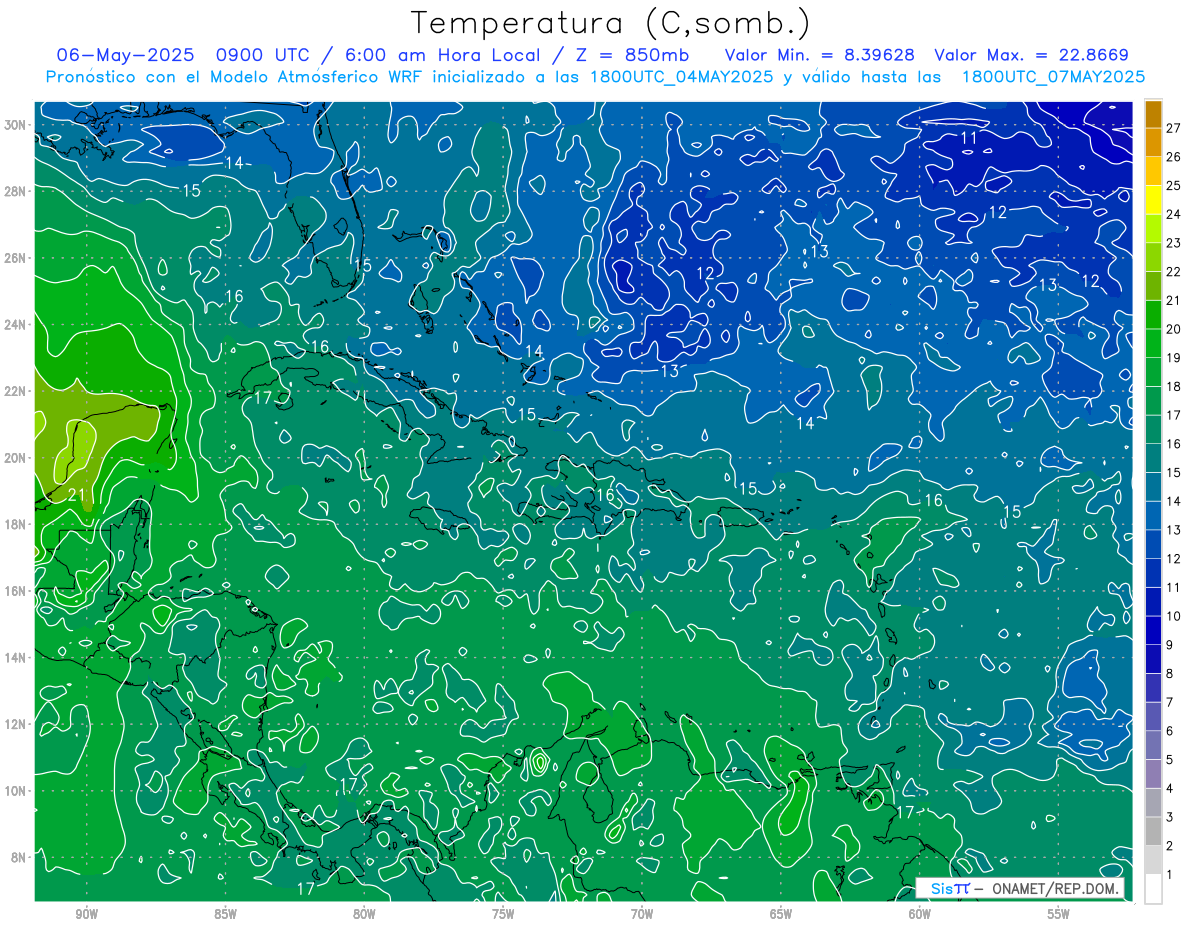Click the "11" contour label on the map

coord(969,138)
